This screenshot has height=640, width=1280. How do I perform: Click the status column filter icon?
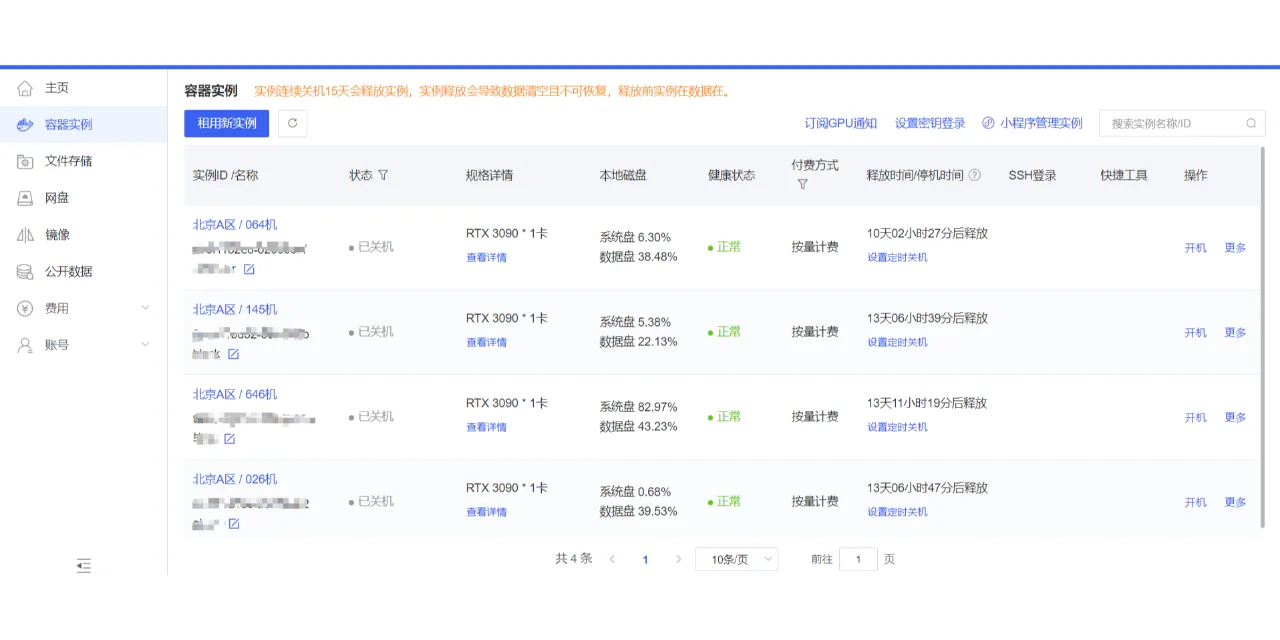[x=383, y=175]
